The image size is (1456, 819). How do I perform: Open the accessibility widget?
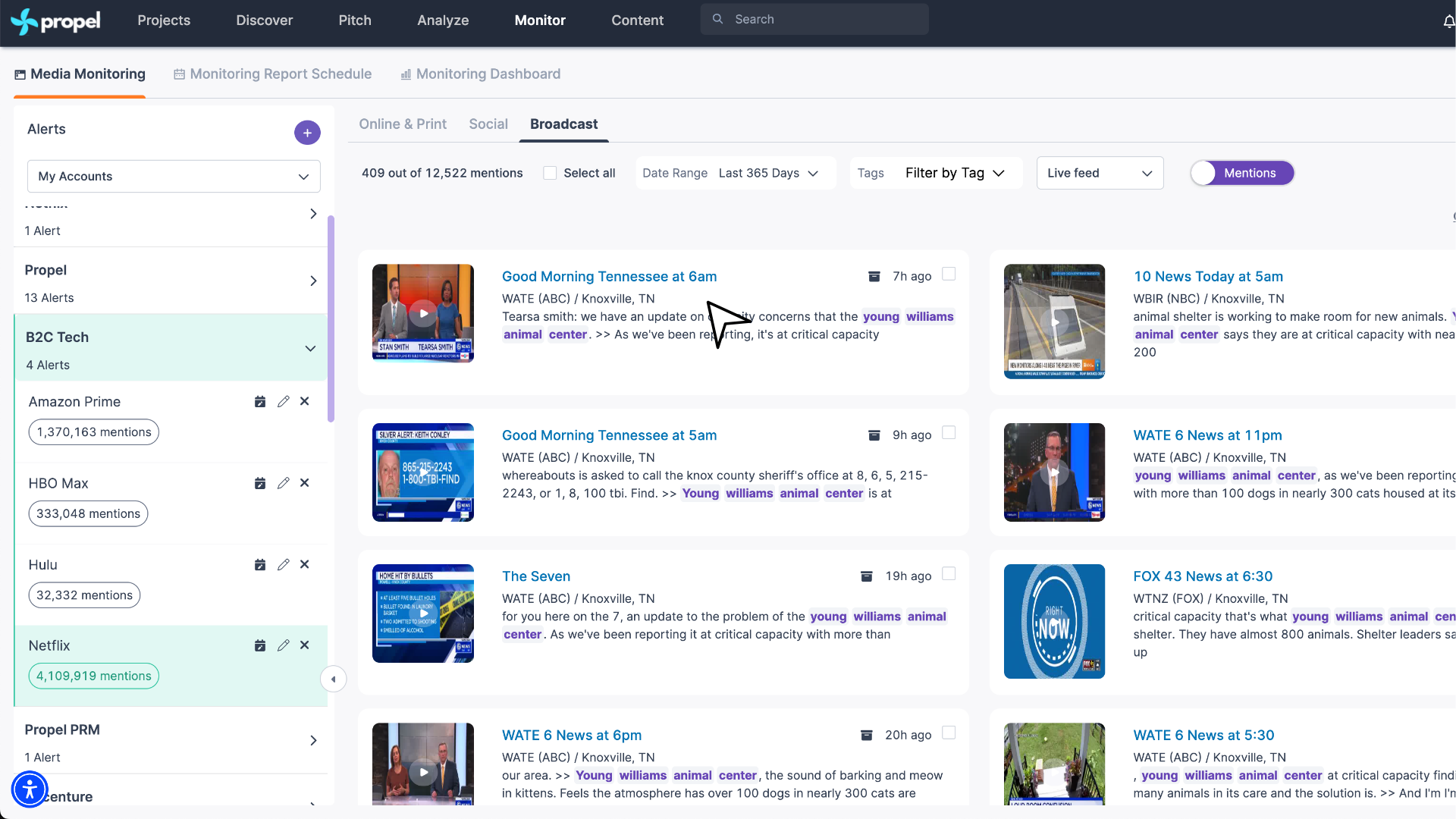pos(30,789)
